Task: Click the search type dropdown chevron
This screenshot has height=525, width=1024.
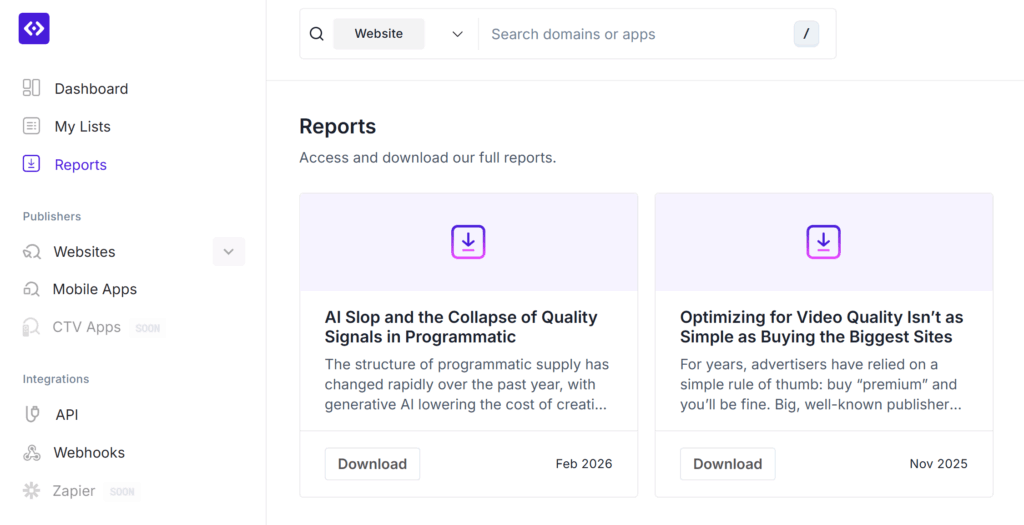Action: (x=458, y=34)
